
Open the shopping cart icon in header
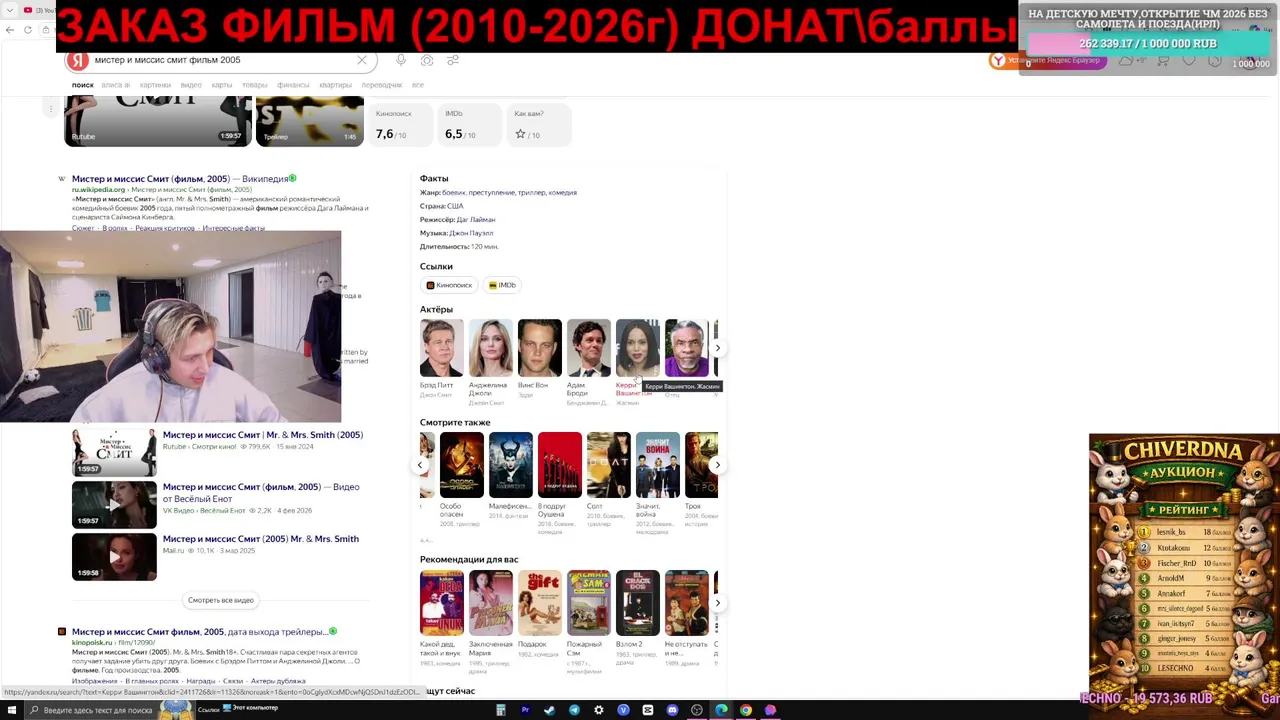1163,61
